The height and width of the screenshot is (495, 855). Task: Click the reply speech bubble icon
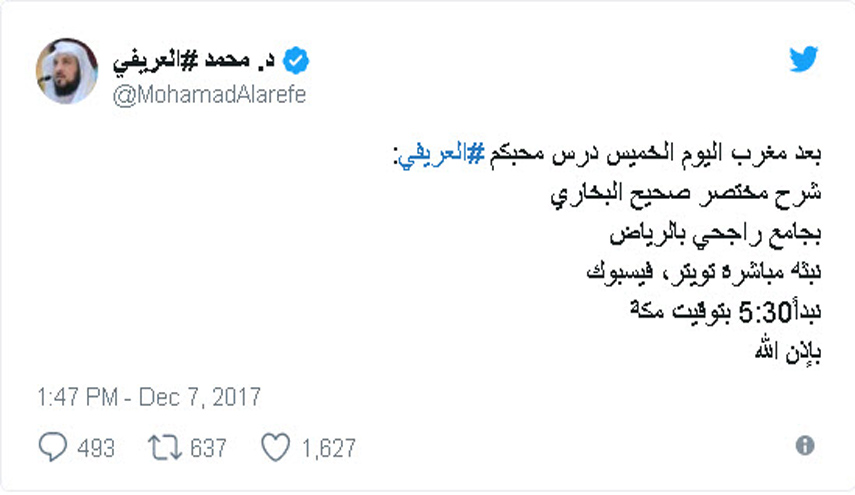(x=52, y=447)
